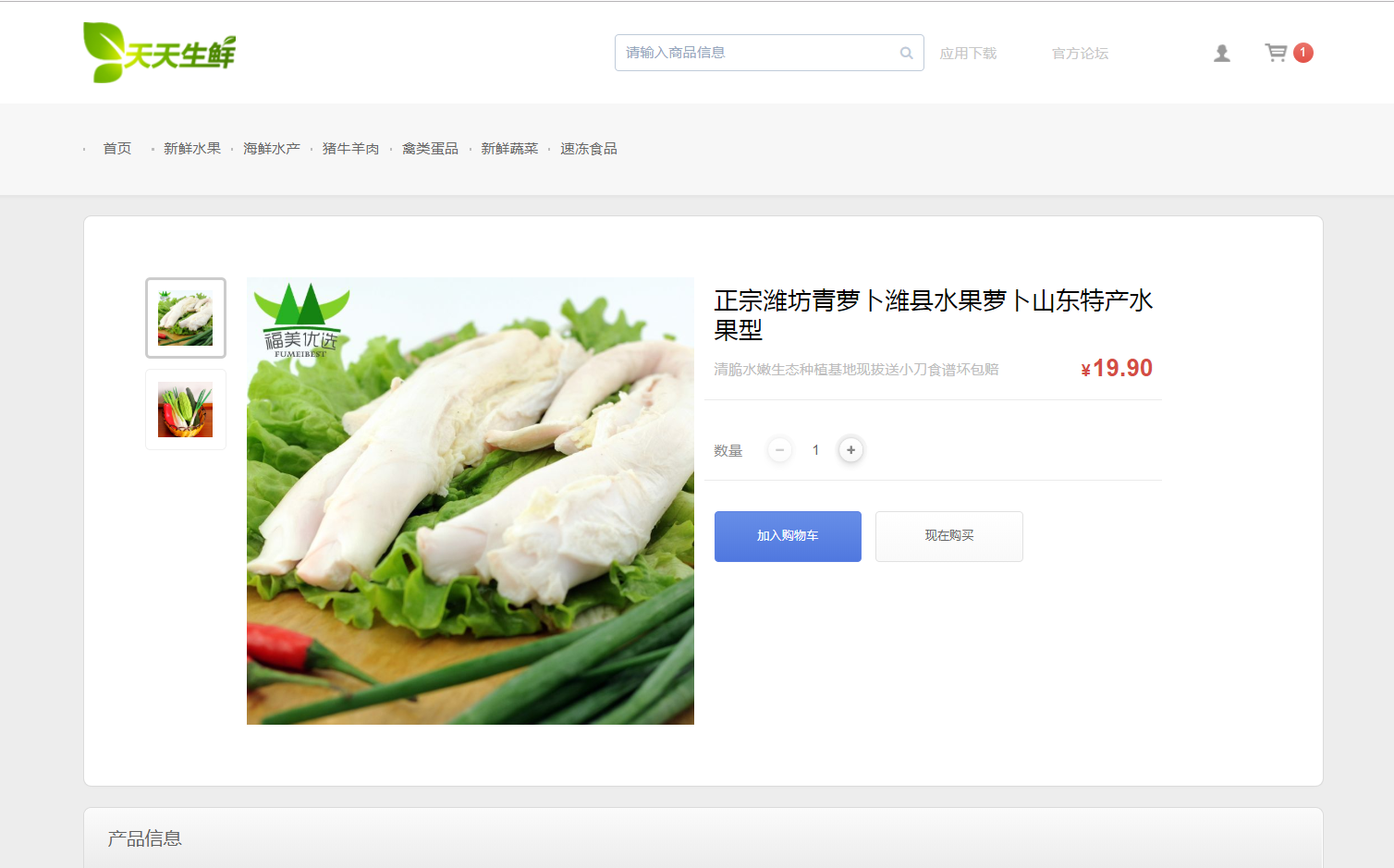Viewport: 1394px width, 868px height.
Task: Click the search magnifier icon
Action: (x=906, y=53)
